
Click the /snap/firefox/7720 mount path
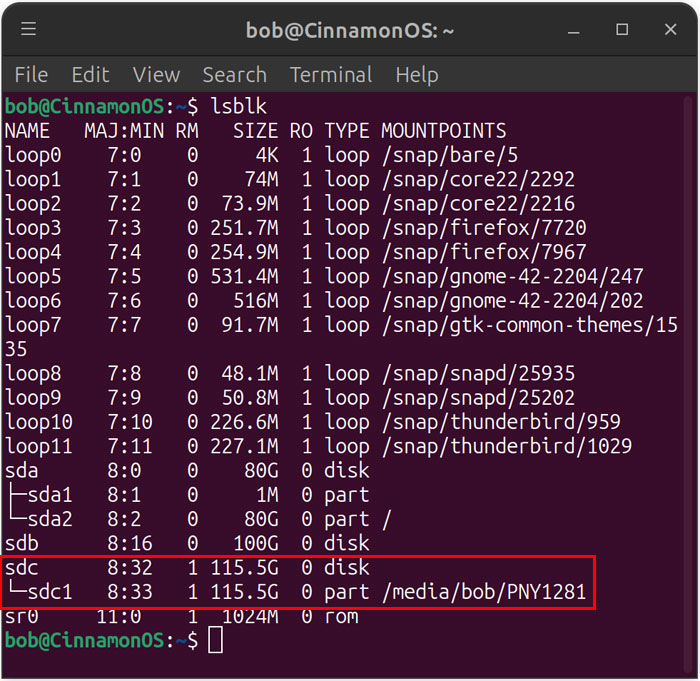(x=484, y=228)
